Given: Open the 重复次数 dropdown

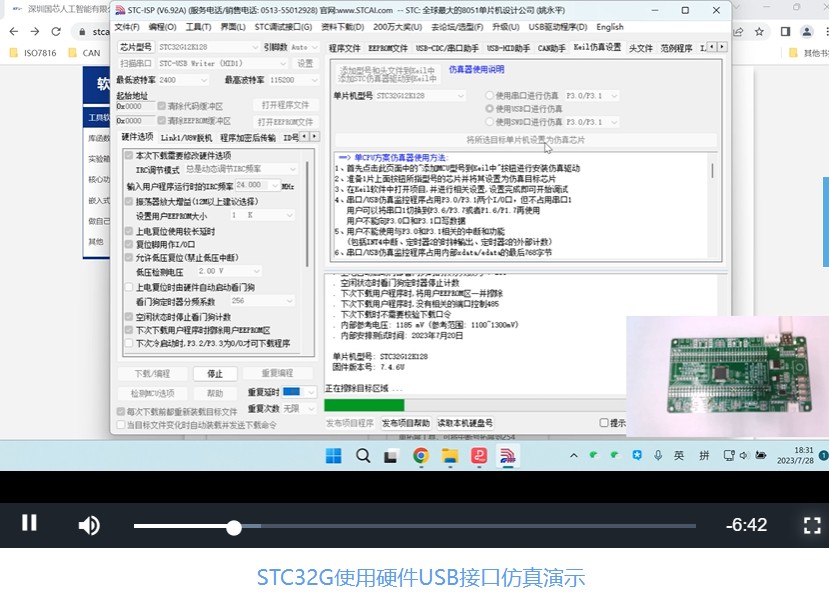Looking at the screenshot, I should coord(299,409).
